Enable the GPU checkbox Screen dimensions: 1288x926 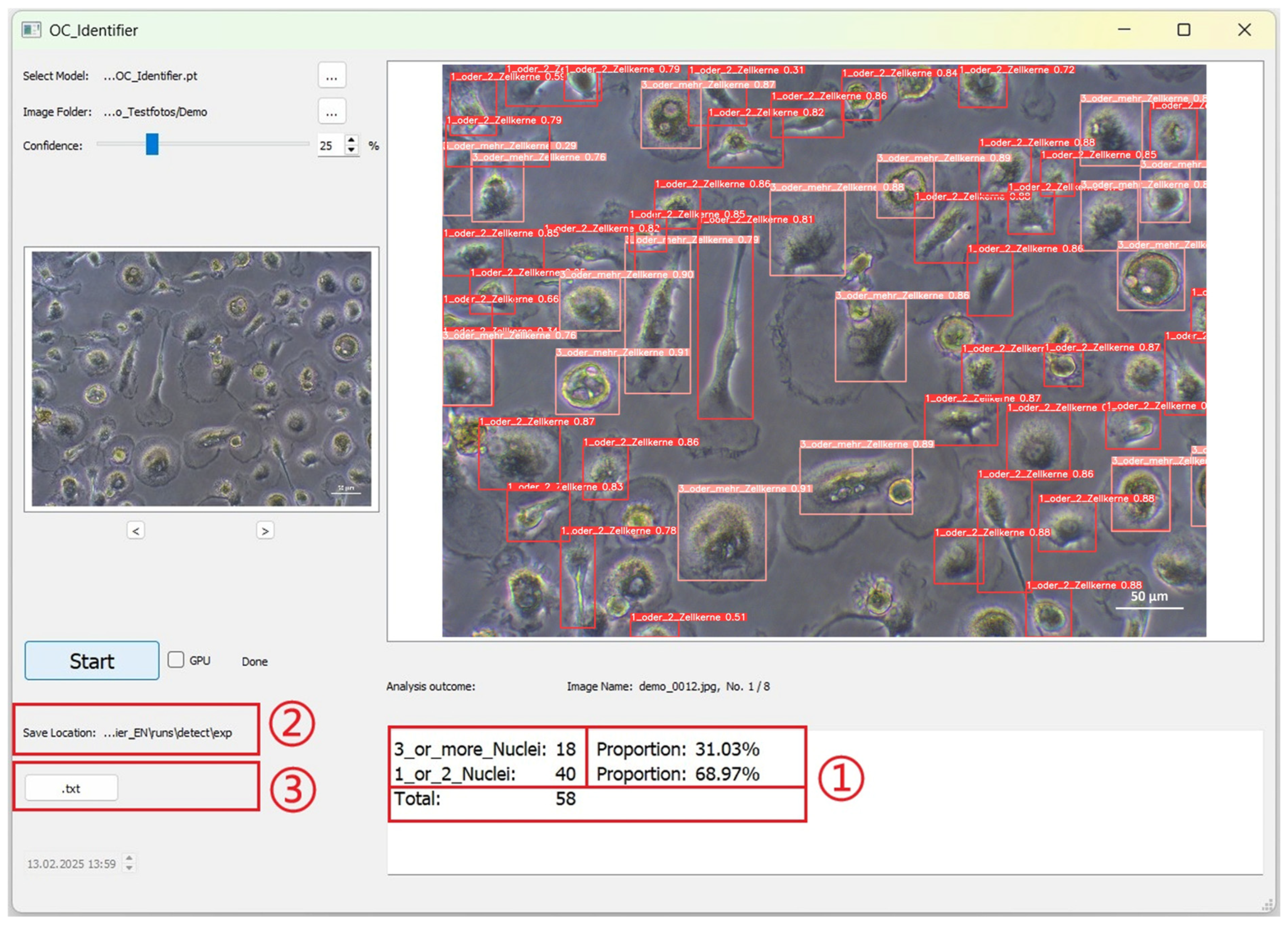click(176, 660)
